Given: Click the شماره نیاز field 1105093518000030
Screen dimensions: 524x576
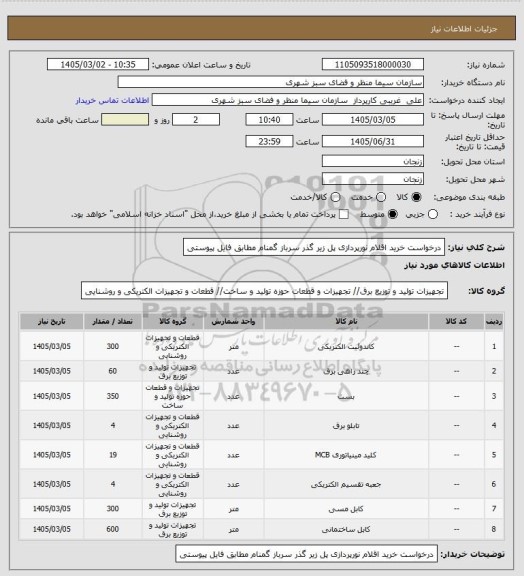Looking at the screenshot, I should point(373,64).
